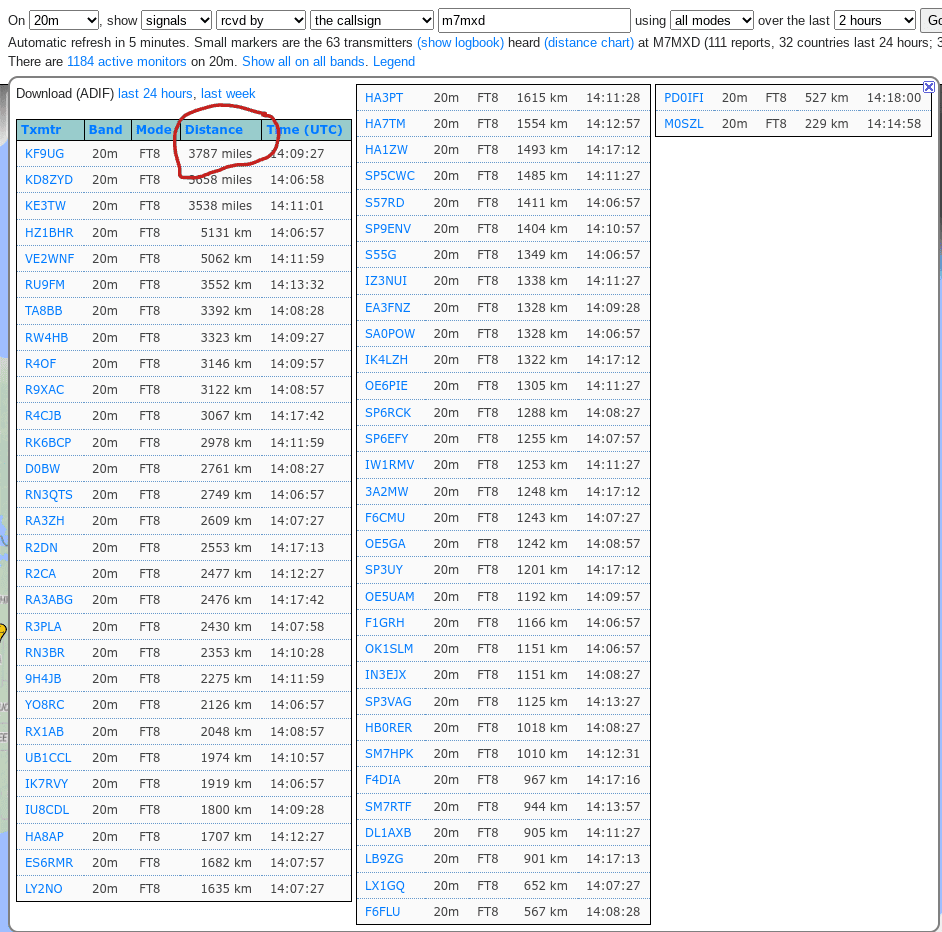Open callsign 9H4JB link
Screen dimensions: 942x932
[43, 678]
